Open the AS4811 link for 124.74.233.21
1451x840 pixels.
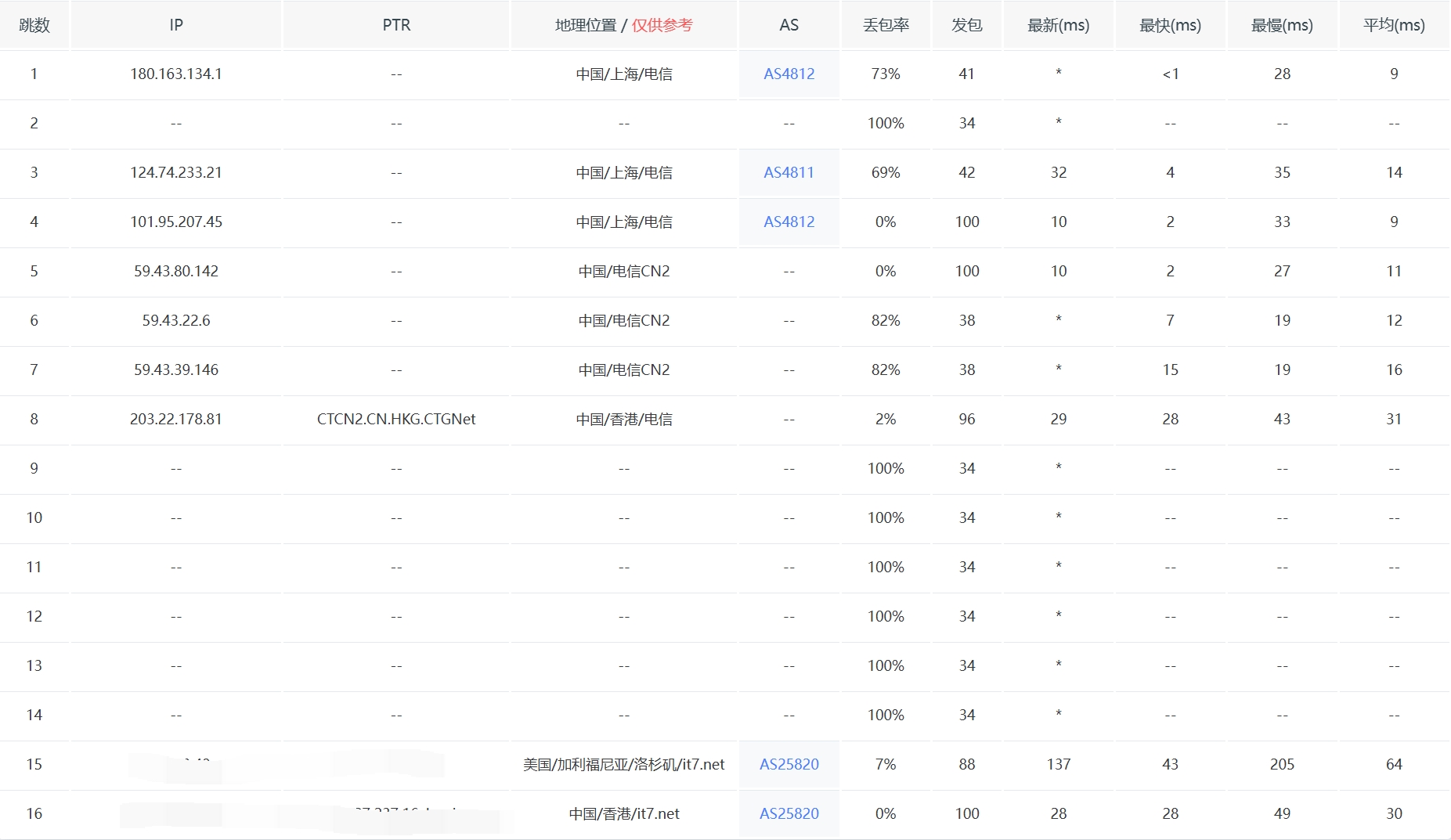coord(789,172)
